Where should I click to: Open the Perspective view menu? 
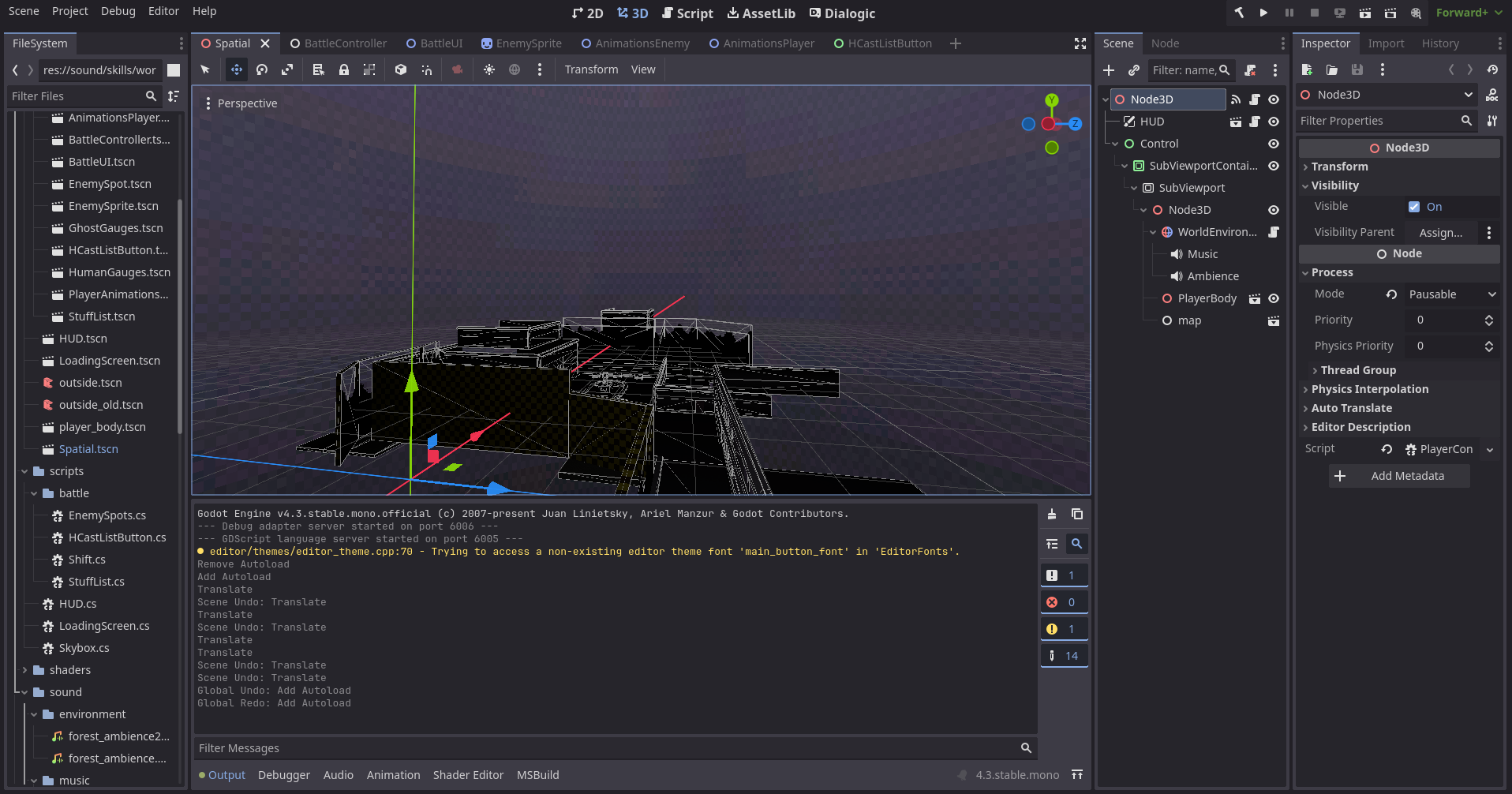pyautogui.click(x=241, y=103)
